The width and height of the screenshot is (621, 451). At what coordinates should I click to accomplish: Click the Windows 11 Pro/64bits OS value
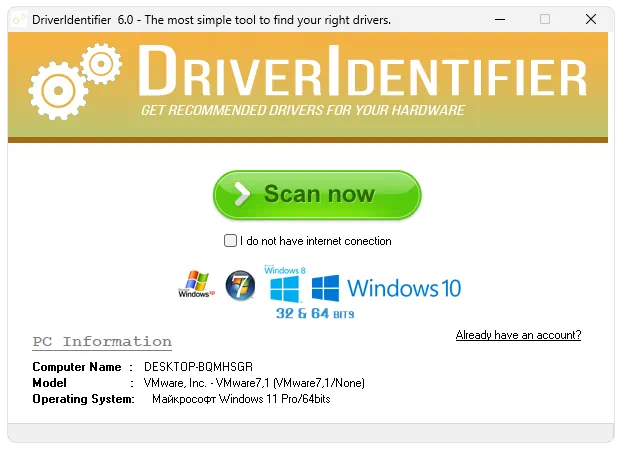[241, 399]
